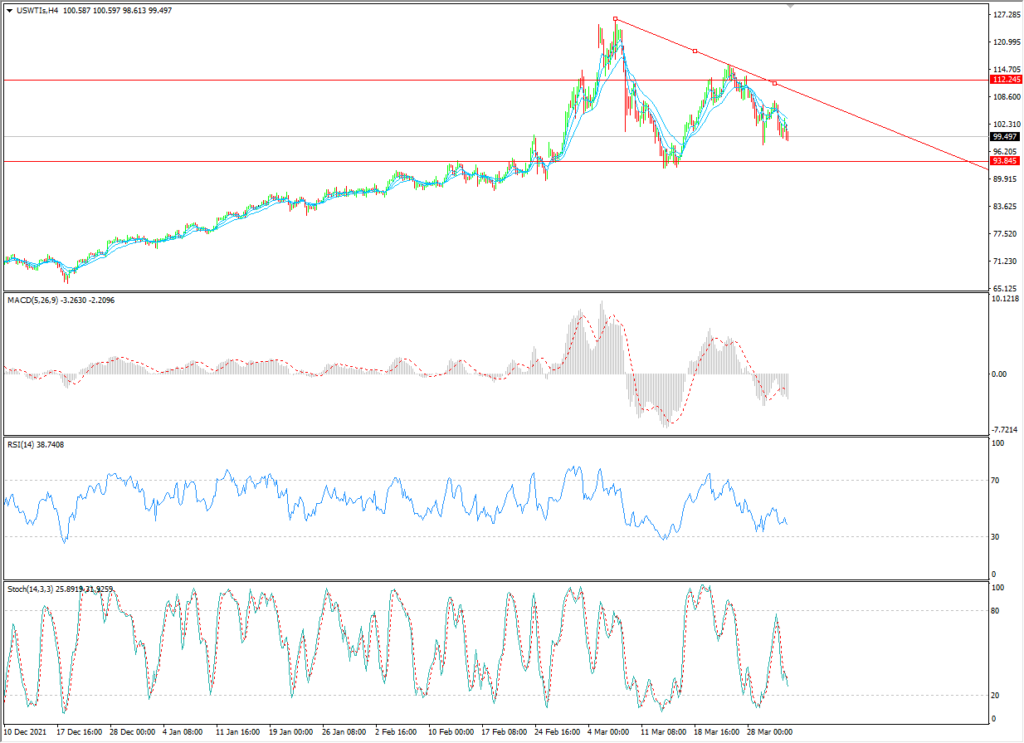Click the 17 Feb 08:00 date label
The width and height of the screenshot is (1024, 743).
(x=504, y=732)
